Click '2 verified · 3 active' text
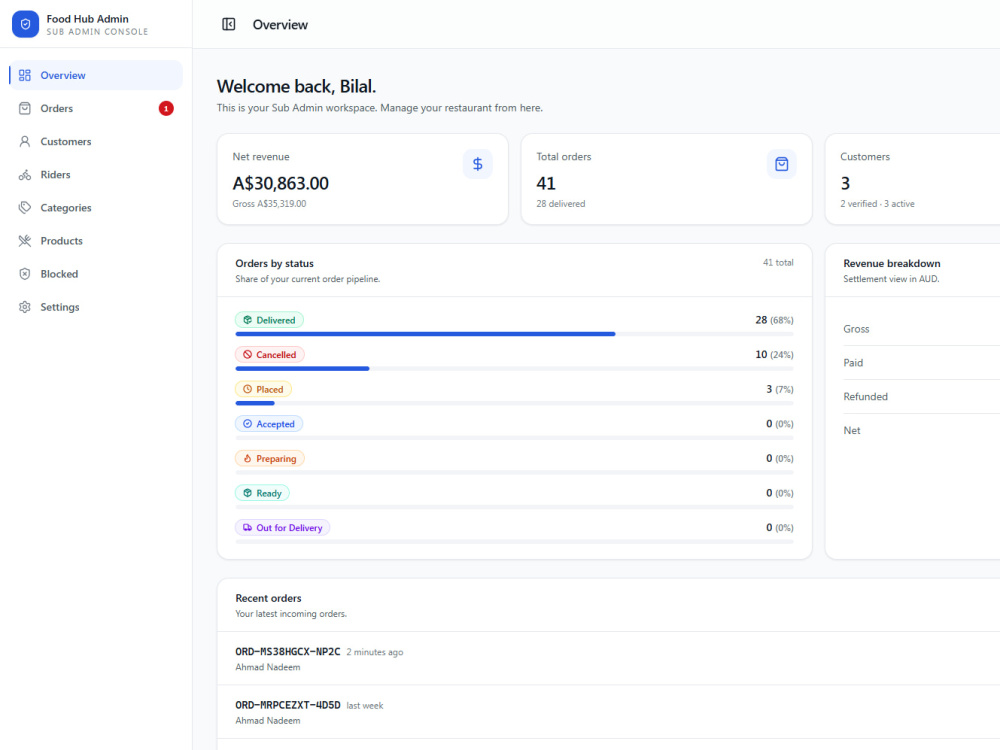Screen dimensions: 1000x750 877,204
